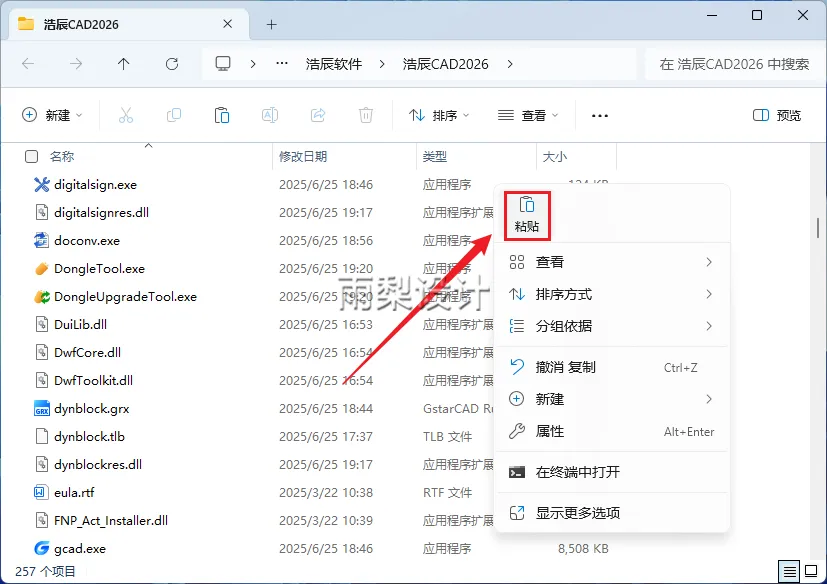Select DwfToolkit.dll file name
827x584 pixels.
[93, 380]
